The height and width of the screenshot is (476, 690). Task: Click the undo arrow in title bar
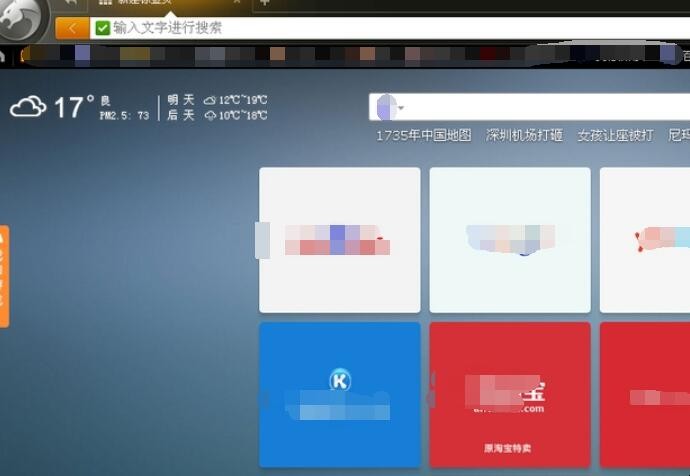[70, 4]
